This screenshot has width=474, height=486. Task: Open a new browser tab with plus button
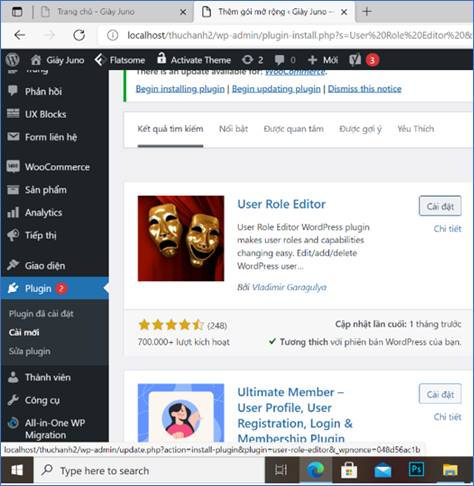coord(367,12)
